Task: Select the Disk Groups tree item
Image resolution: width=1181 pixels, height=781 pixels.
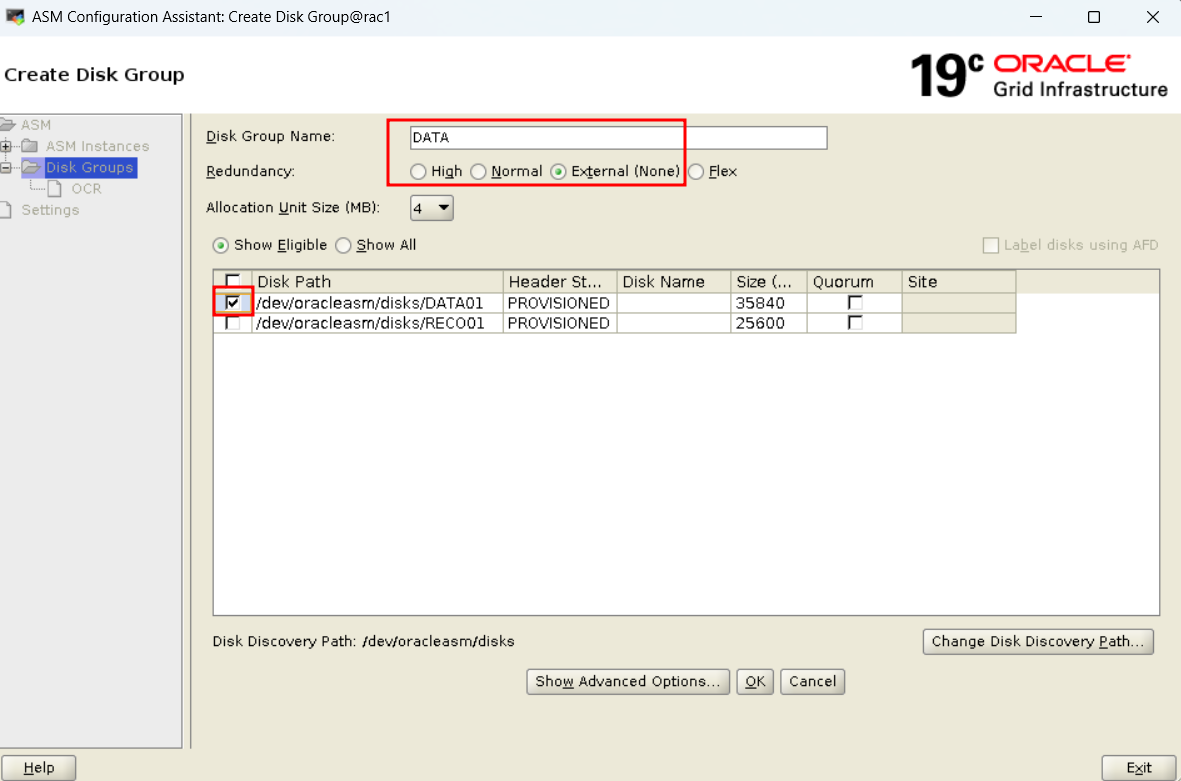Action: click(90, 167)
